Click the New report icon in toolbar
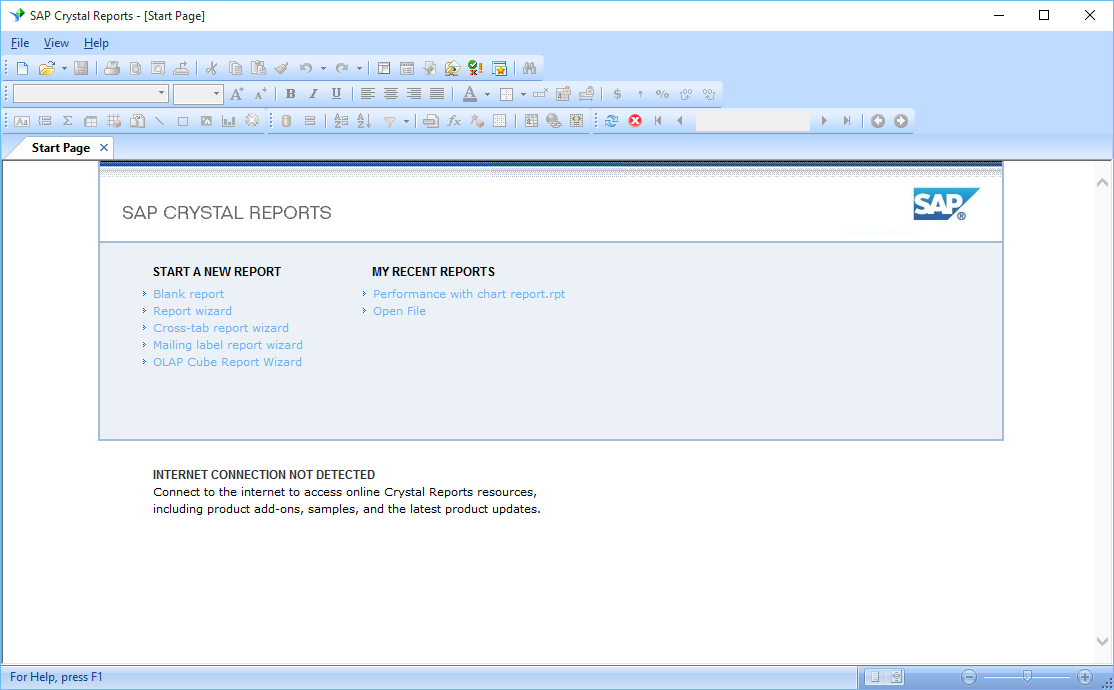 [22, 68]
